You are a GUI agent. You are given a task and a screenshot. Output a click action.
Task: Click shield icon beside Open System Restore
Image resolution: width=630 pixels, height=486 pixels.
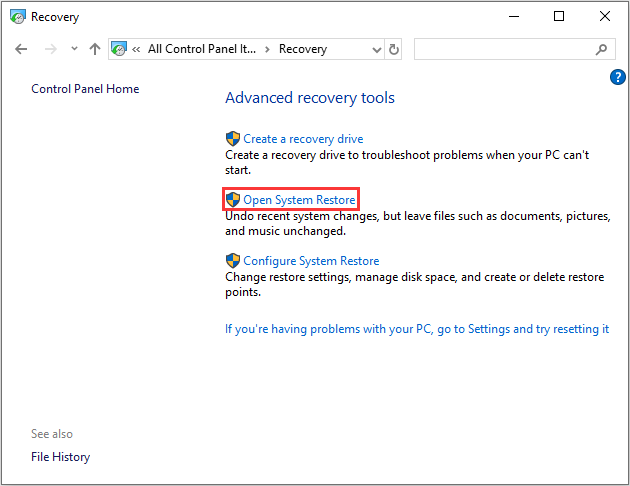click(233, 200)
